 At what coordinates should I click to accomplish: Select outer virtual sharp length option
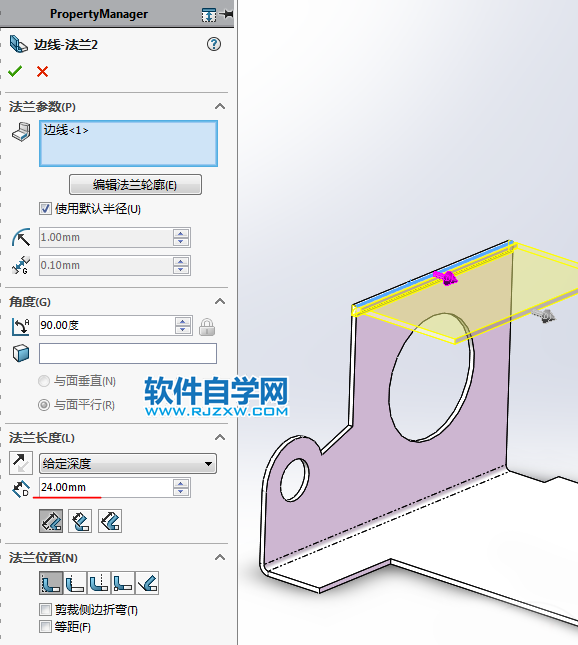[51, 521]
